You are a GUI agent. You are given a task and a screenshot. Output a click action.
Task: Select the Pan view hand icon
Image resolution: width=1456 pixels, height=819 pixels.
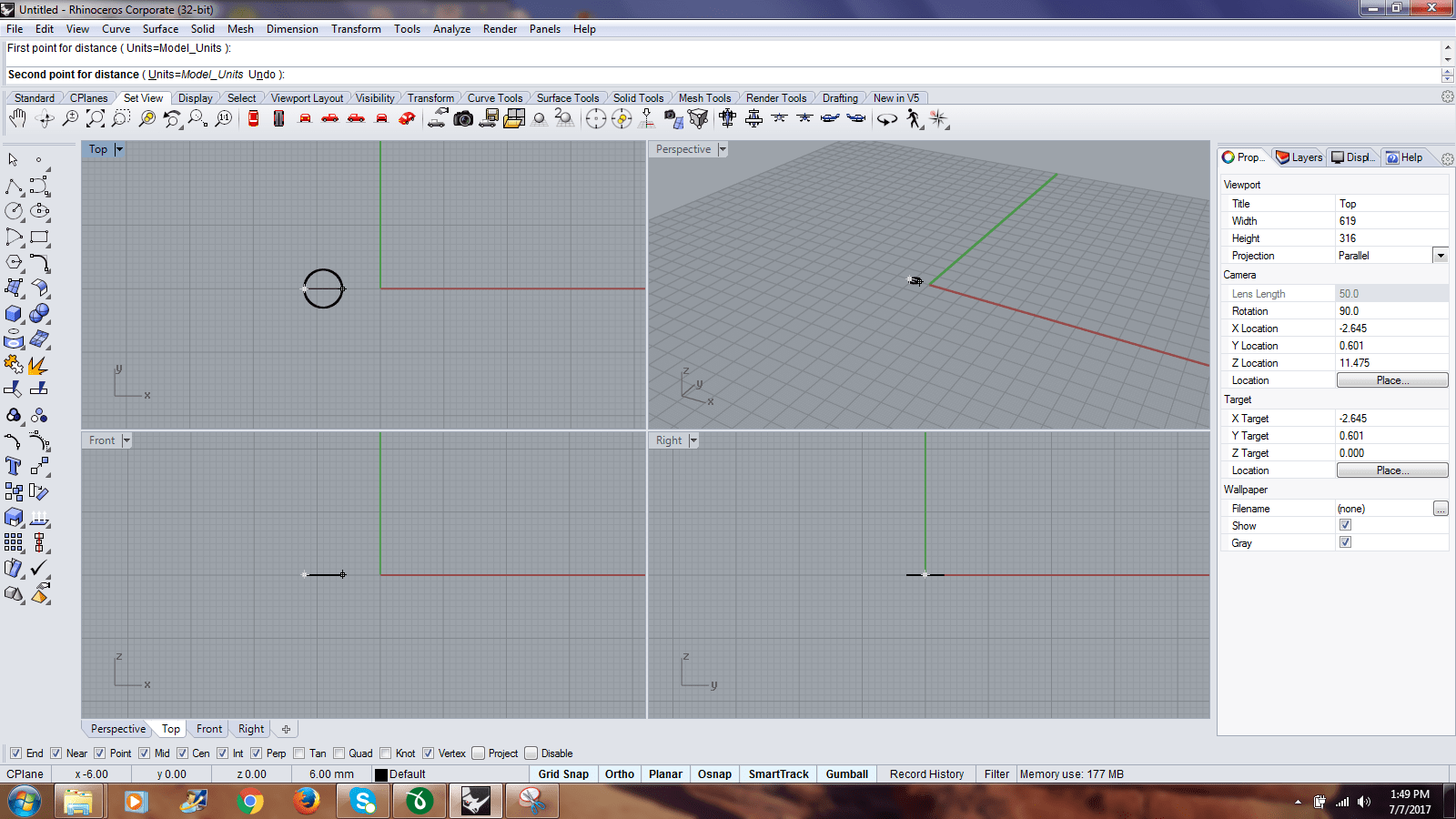pyautogui.click(x=17, y=118)
